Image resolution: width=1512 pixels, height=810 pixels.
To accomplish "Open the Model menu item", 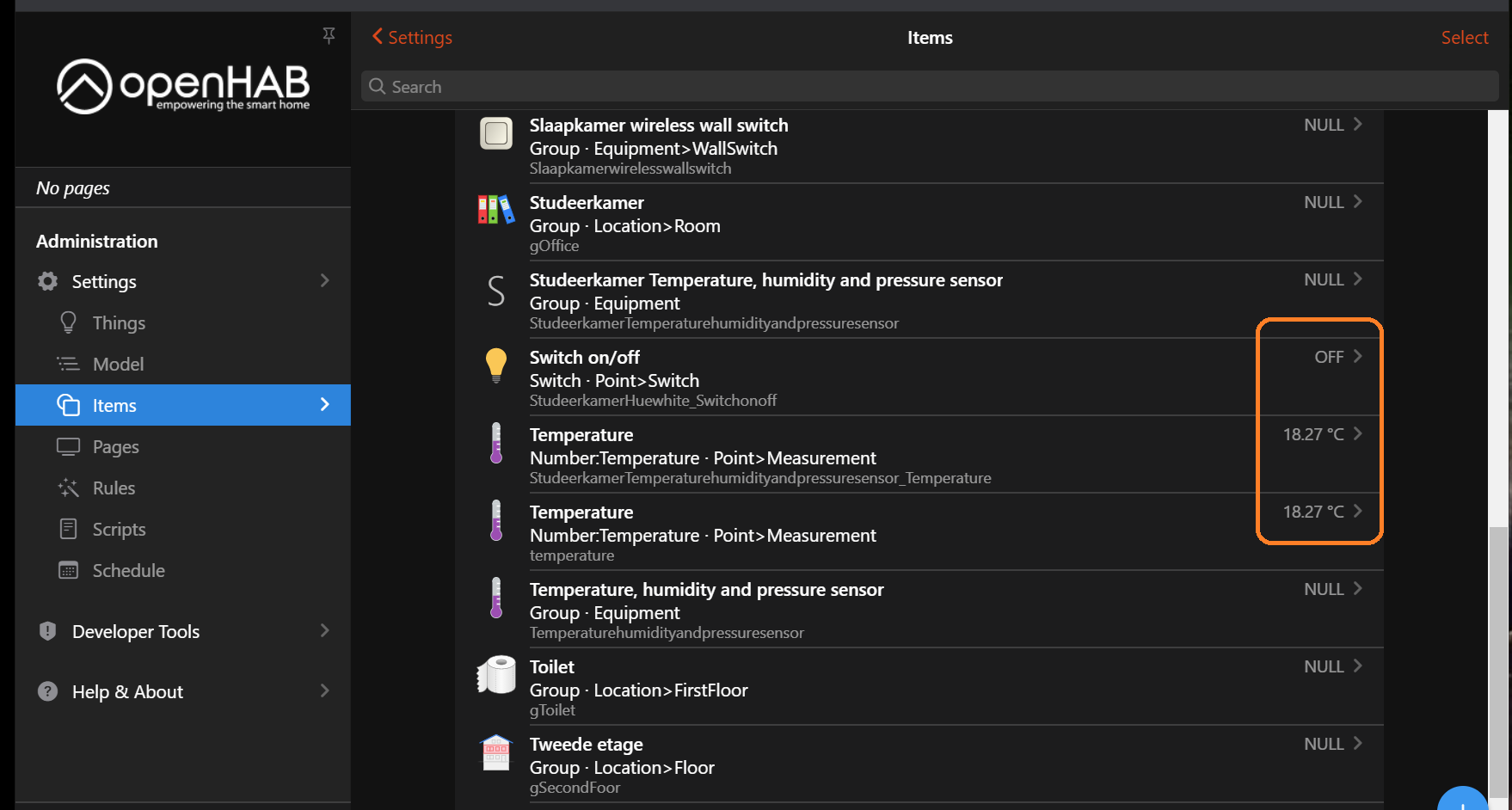I will (x=118, y=365).
